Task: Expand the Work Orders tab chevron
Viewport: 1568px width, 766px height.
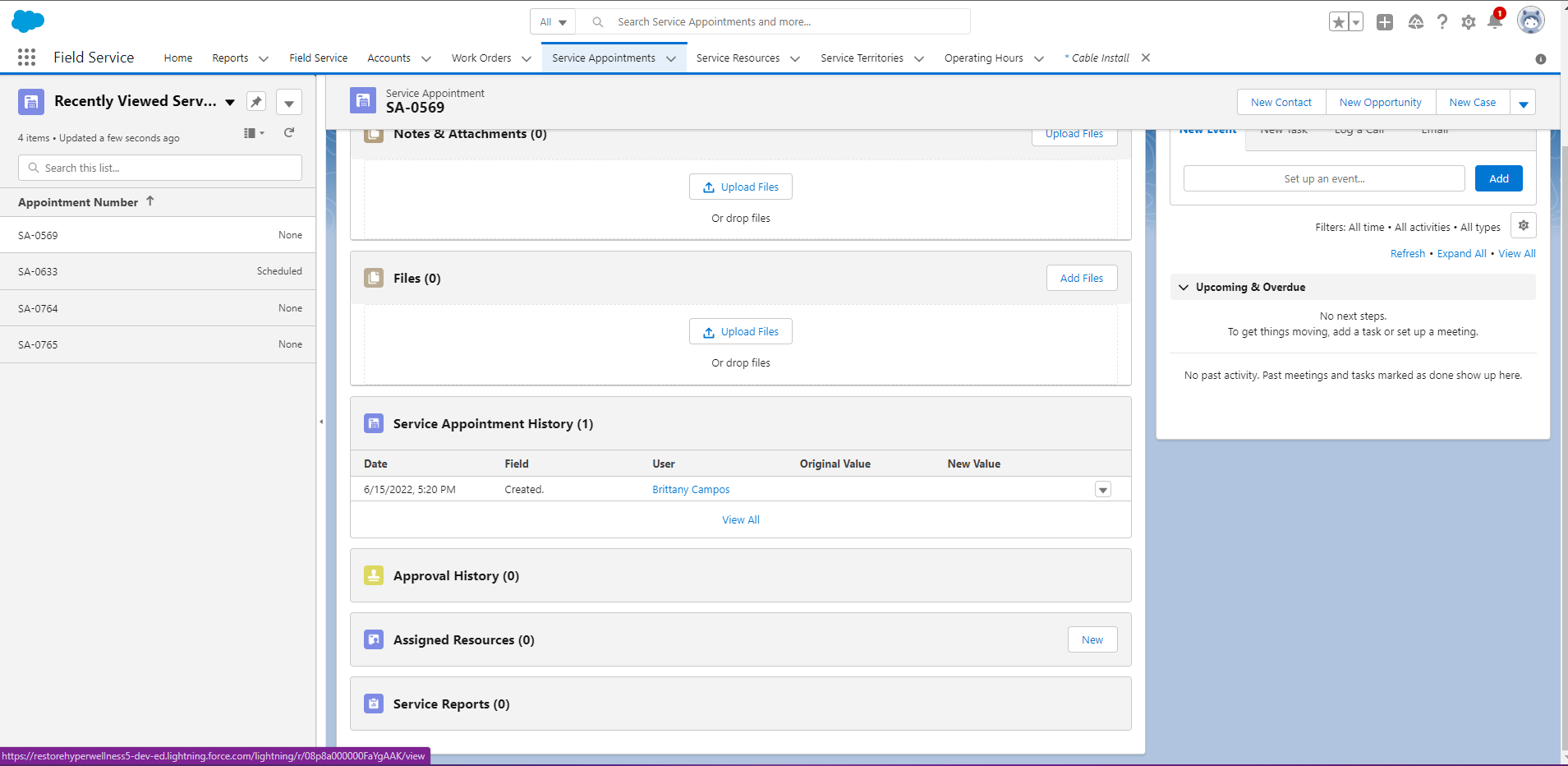Action: tap(526, 58)
